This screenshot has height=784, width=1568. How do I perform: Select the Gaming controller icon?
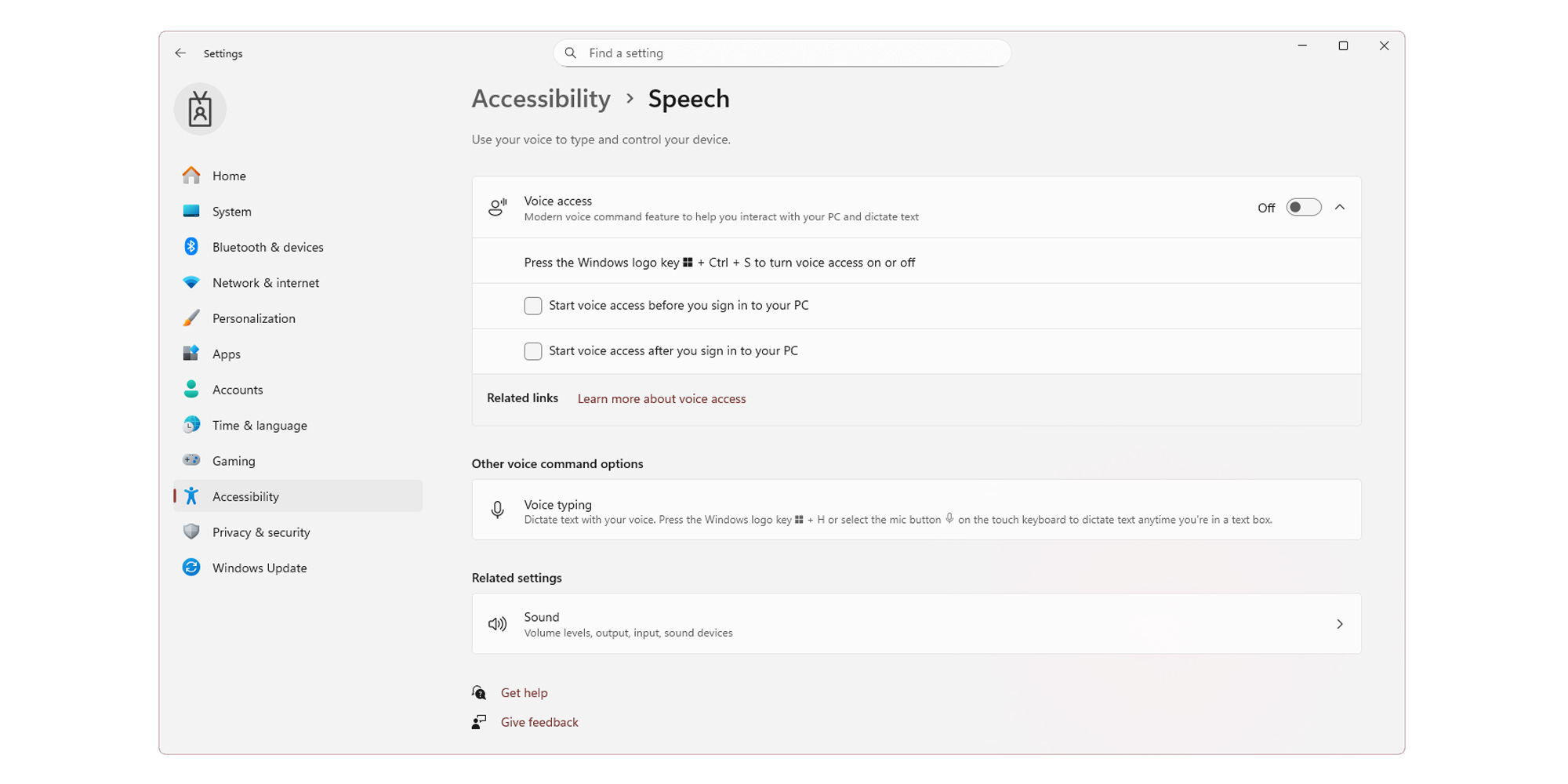coord(191,460)
